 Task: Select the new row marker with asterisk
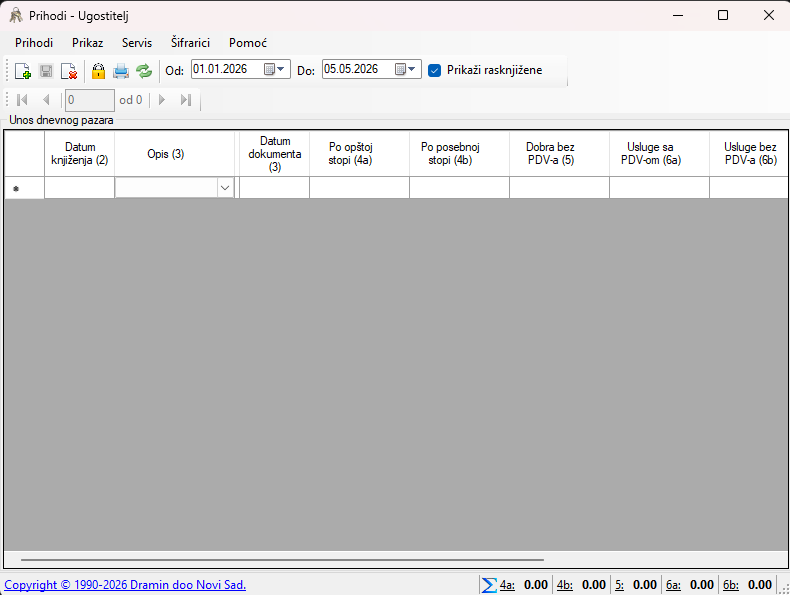pyautogui.click(x=24, y=188)
